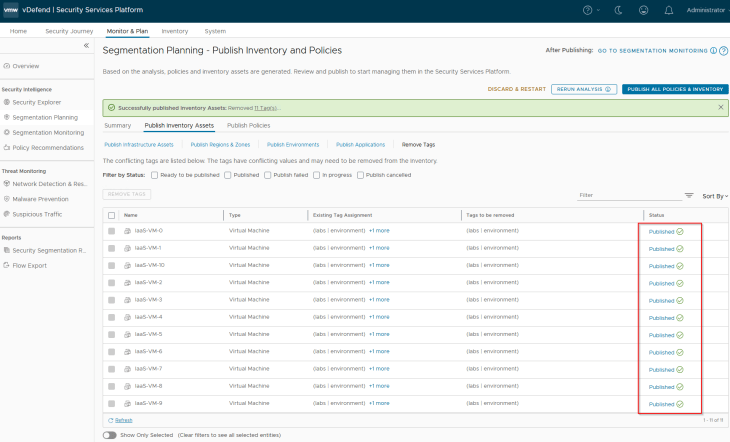
Task: Click the Refresh icon below the table
Action: tap(109, 420)
